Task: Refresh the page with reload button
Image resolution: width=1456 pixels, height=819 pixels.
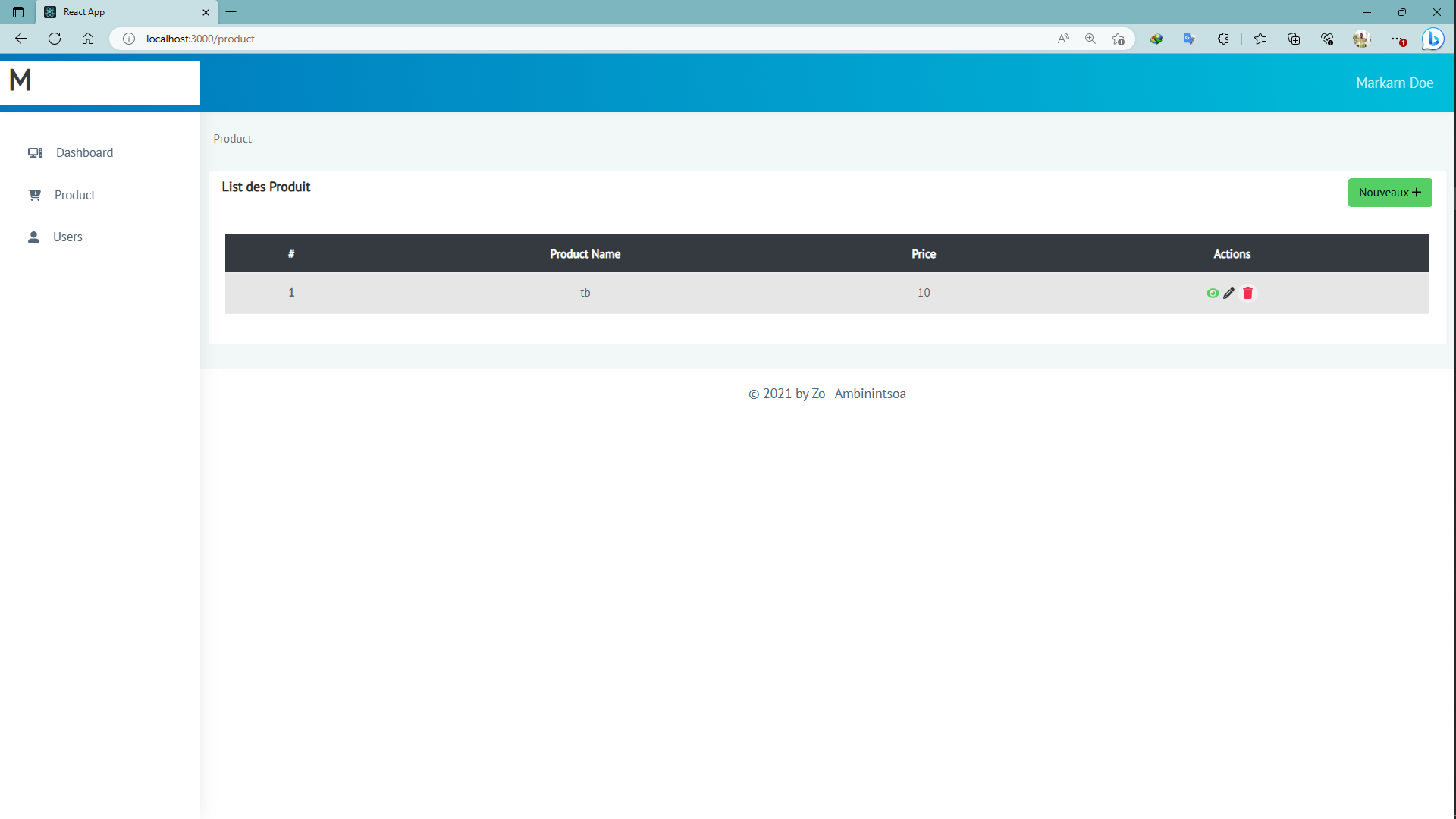Action: click(55, 39)
